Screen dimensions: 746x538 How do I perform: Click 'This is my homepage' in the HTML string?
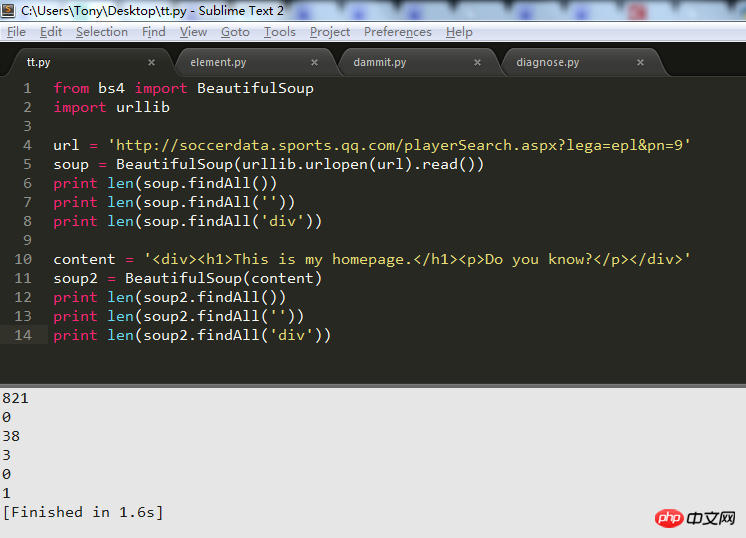pos(323,259)
